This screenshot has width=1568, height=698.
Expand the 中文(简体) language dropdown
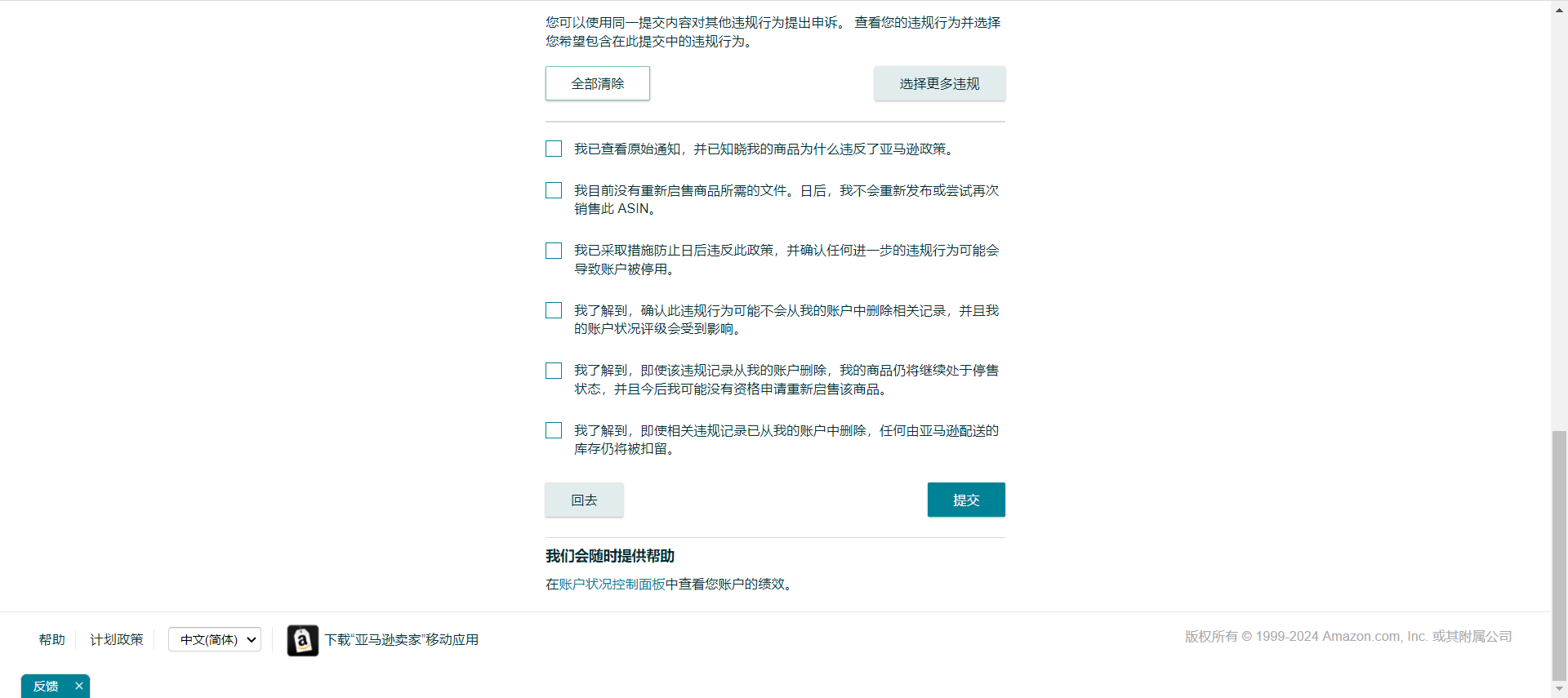coord(215,639)
